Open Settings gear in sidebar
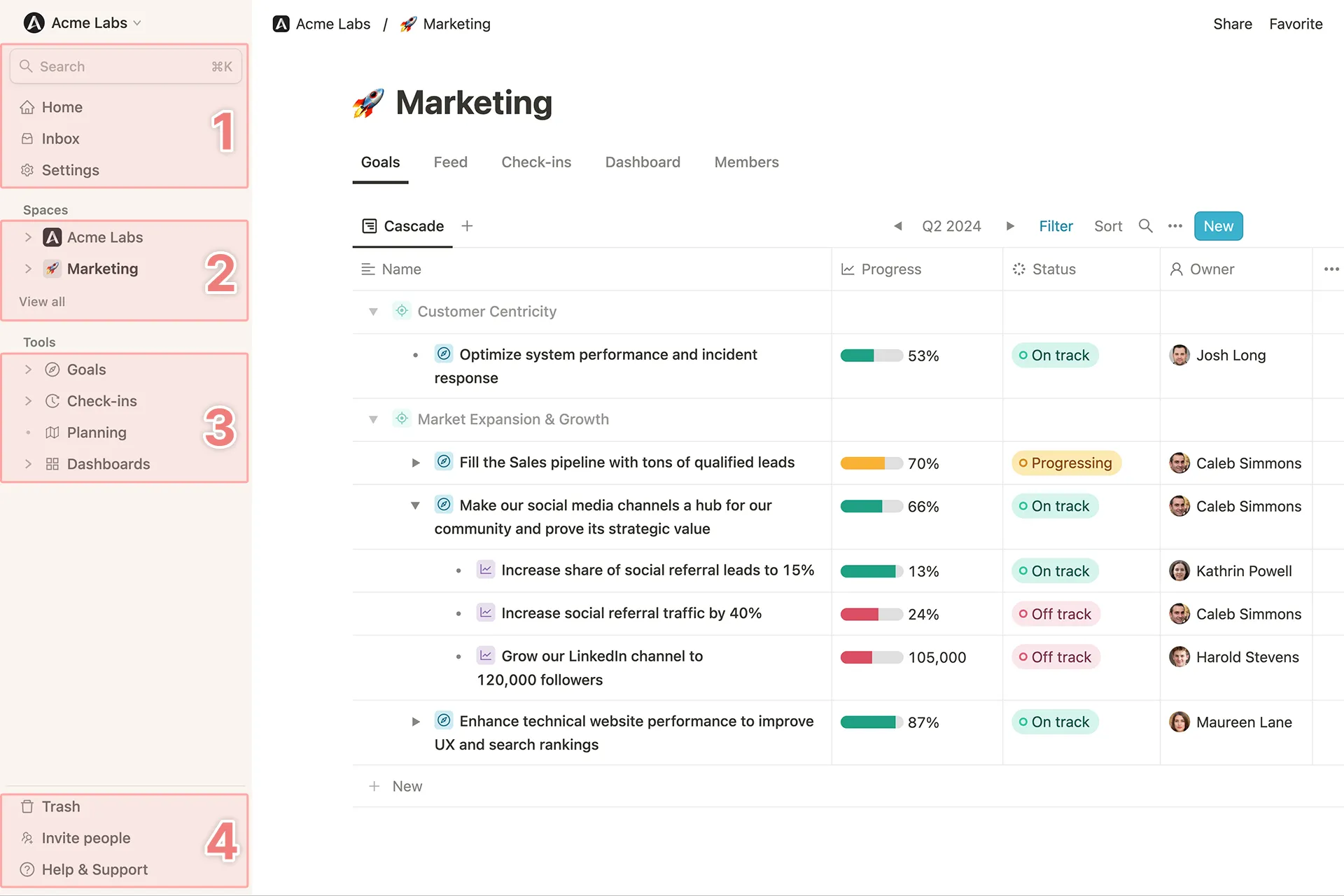The image size is (1344, 896). pyautogui.click(x=27, y=170)
